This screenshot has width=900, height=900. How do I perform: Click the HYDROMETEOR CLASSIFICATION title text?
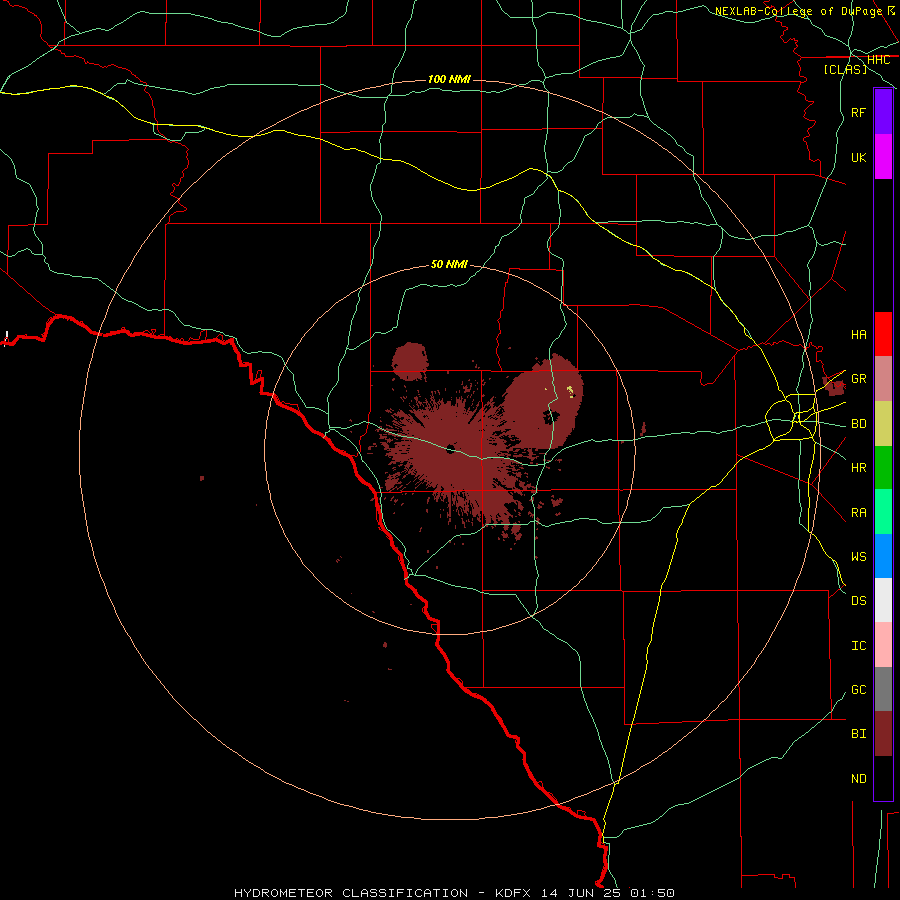[351, 893]
